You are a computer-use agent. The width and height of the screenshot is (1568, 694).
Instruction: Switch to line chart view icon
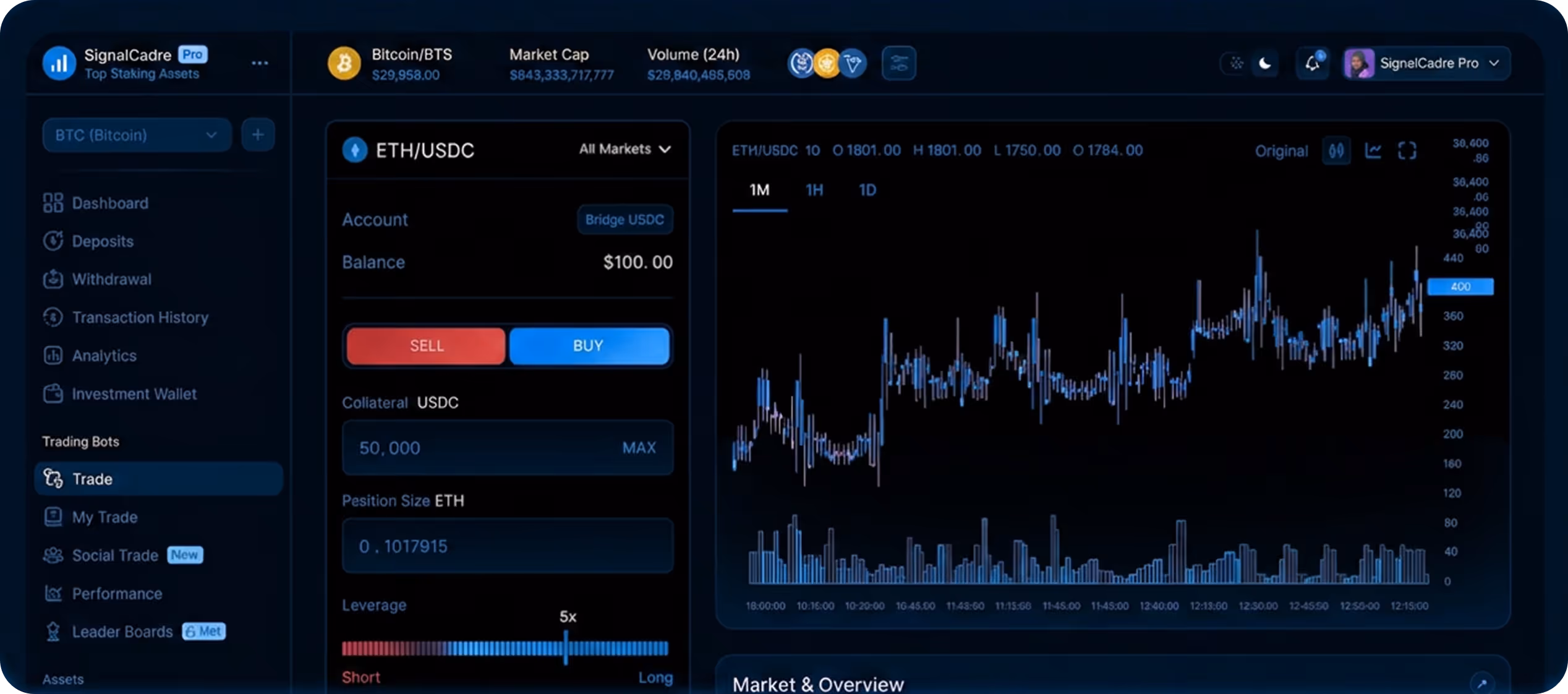click(x=1373, y=150)
